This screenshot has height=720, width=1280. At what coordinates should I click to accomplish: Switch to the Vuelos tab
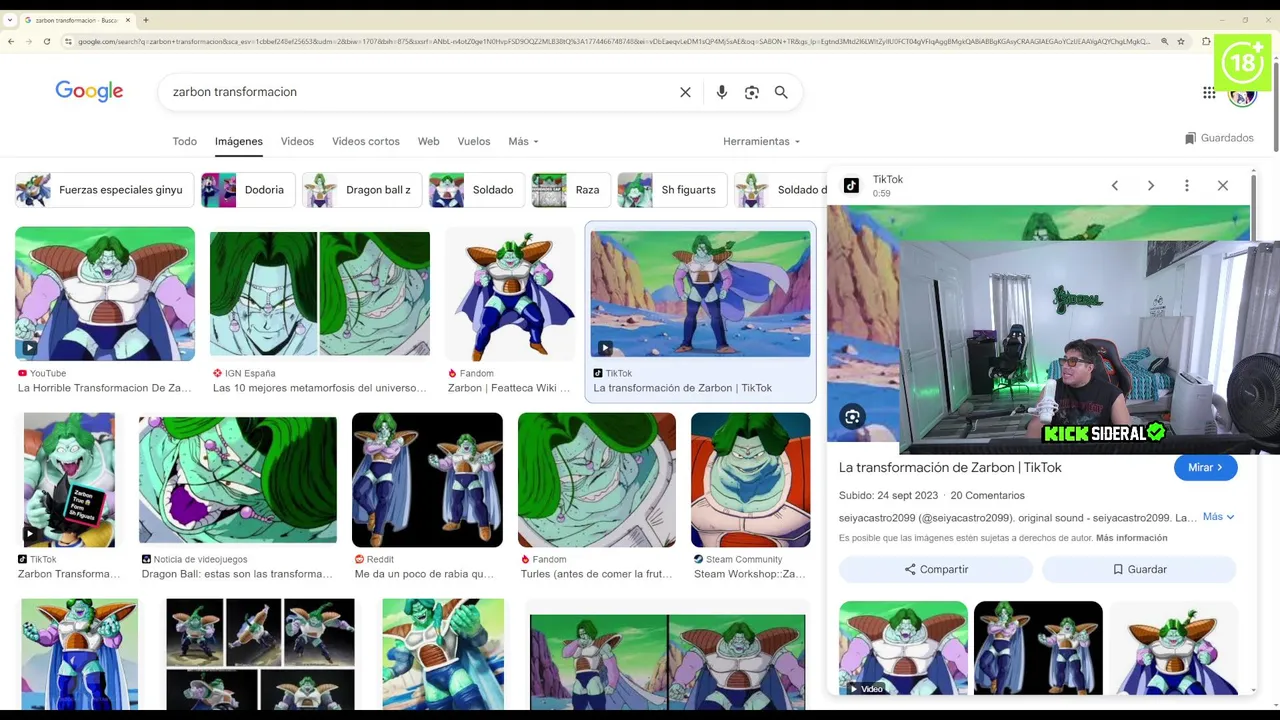474,141
